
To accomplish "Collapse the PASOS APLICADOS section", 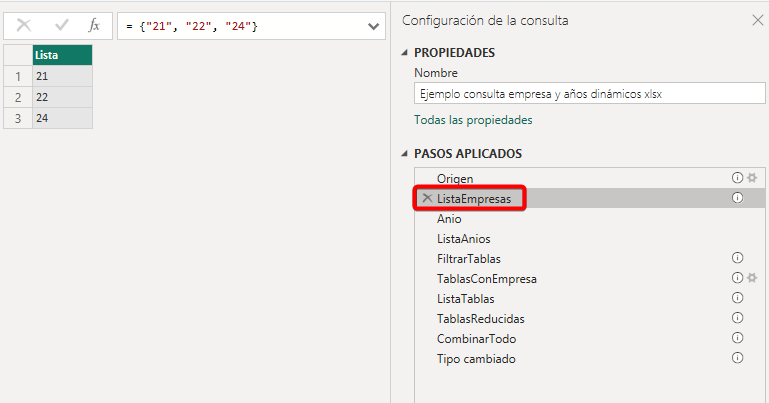I will click(x=404, y=154).
